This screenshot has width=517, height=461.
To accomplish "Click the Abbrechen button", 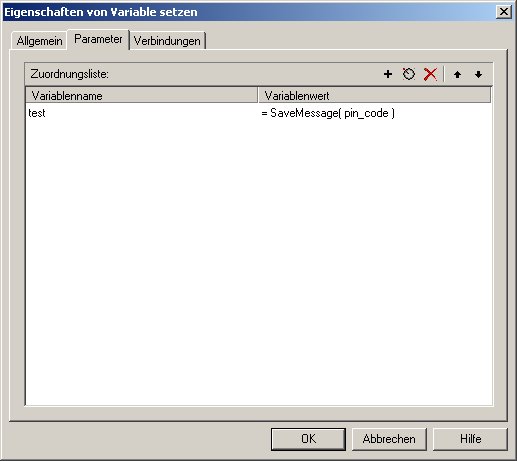I will coord(389,439).
